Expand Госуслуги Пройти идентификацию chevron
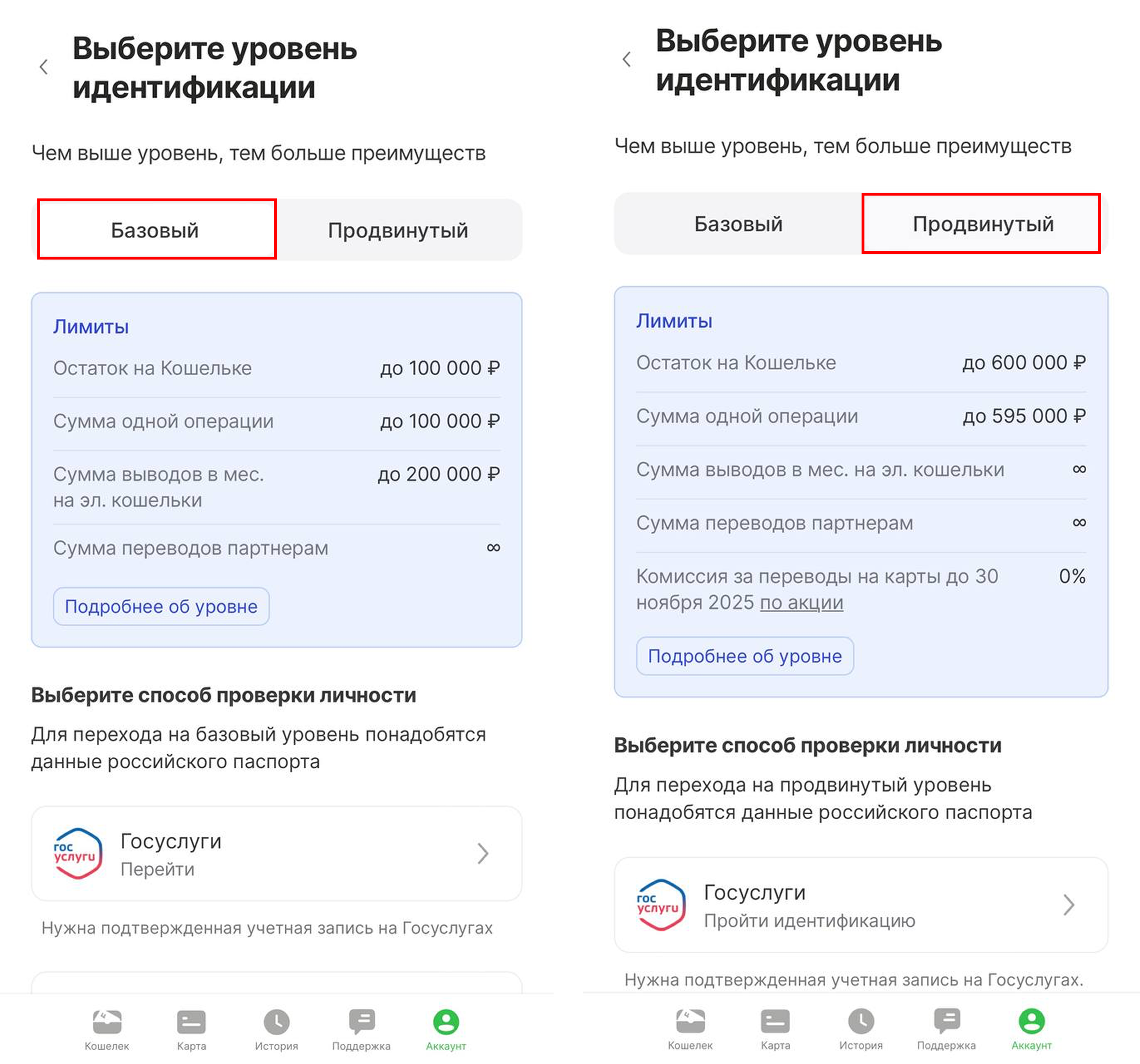Image resolution: width=1140 pixels, height=1064 pixels. tap(1068, 905)
